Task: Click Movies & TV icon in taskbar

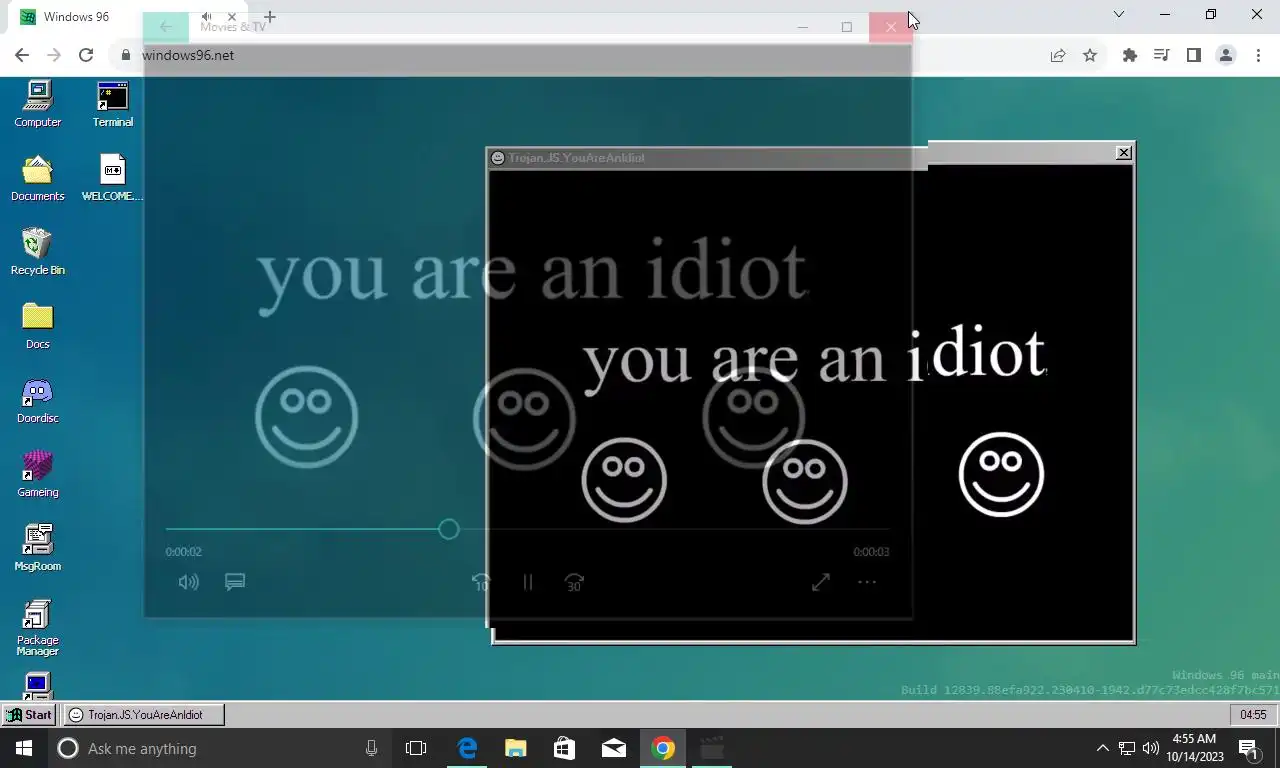Action: coord(712,748)
